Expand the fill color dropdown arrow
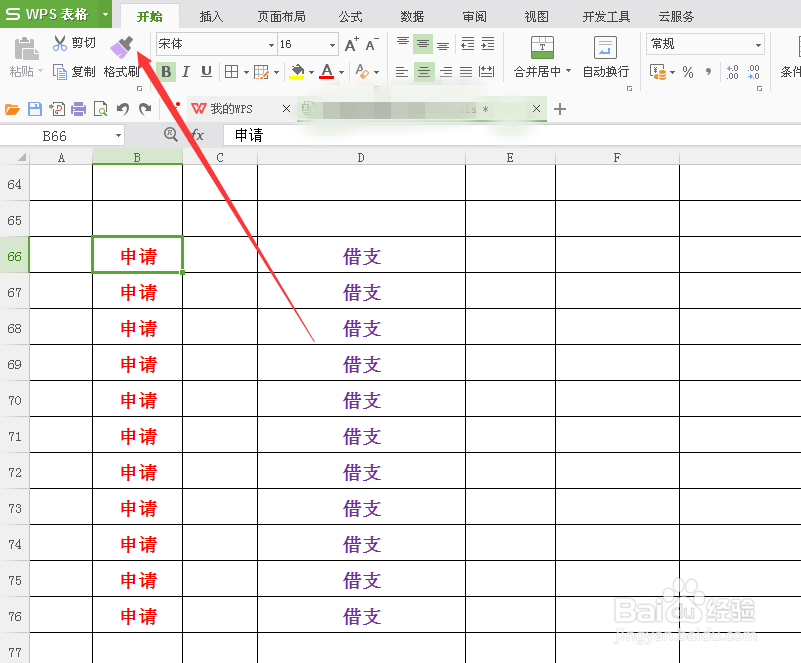 pyautogui.click(x=311, y=72)
